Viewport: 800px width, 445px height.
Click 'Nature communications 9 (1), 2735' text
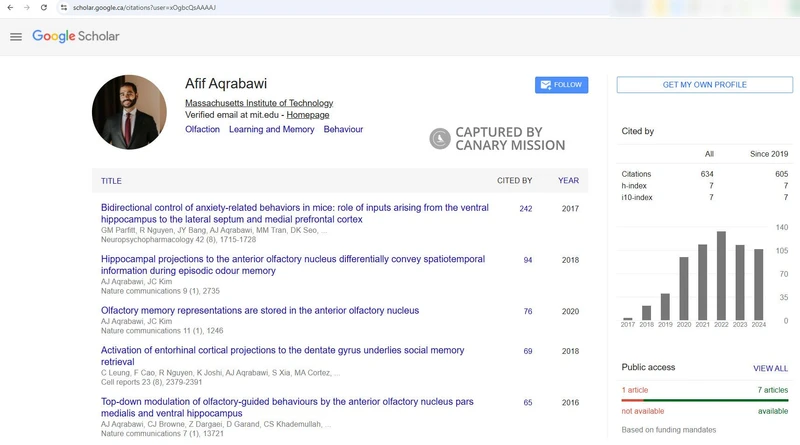(160, 291)
